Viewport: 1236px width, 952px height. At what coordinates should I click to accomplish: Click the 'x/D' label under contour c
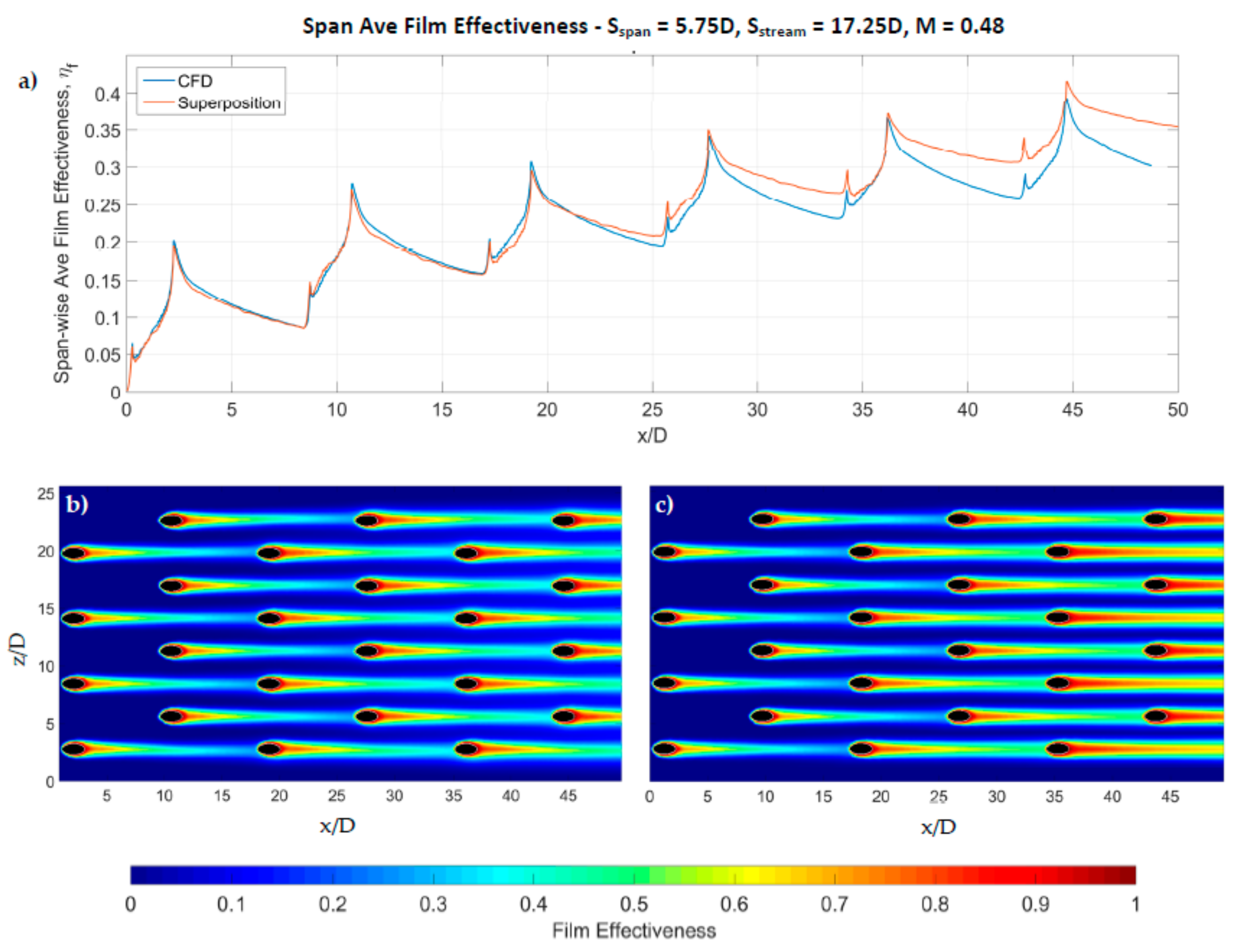pos(938,827)
